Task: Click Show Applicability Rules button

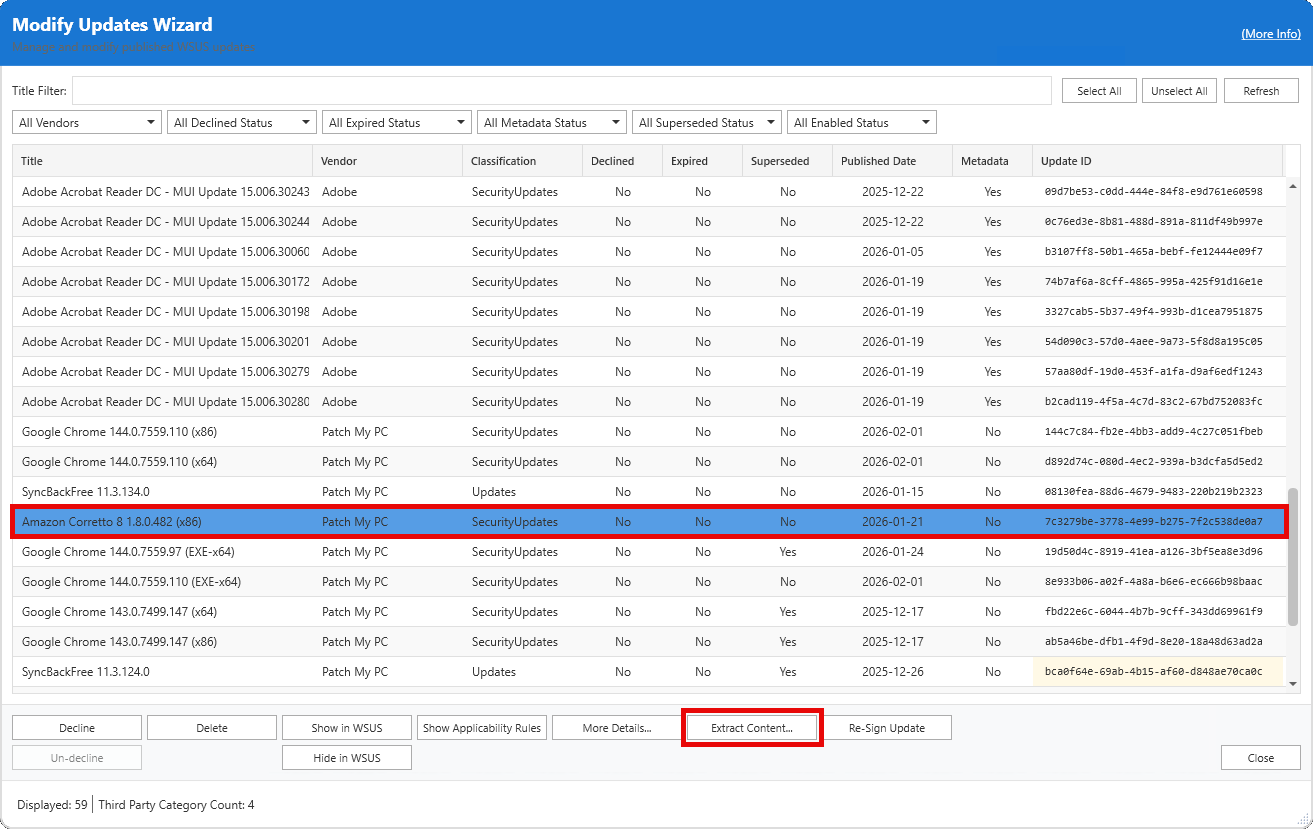Action: 481,728
